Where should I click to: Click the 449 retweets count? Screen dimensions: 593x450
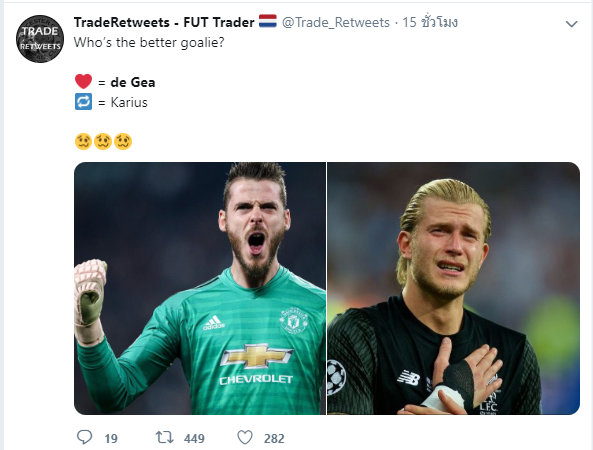pos(194,439)
